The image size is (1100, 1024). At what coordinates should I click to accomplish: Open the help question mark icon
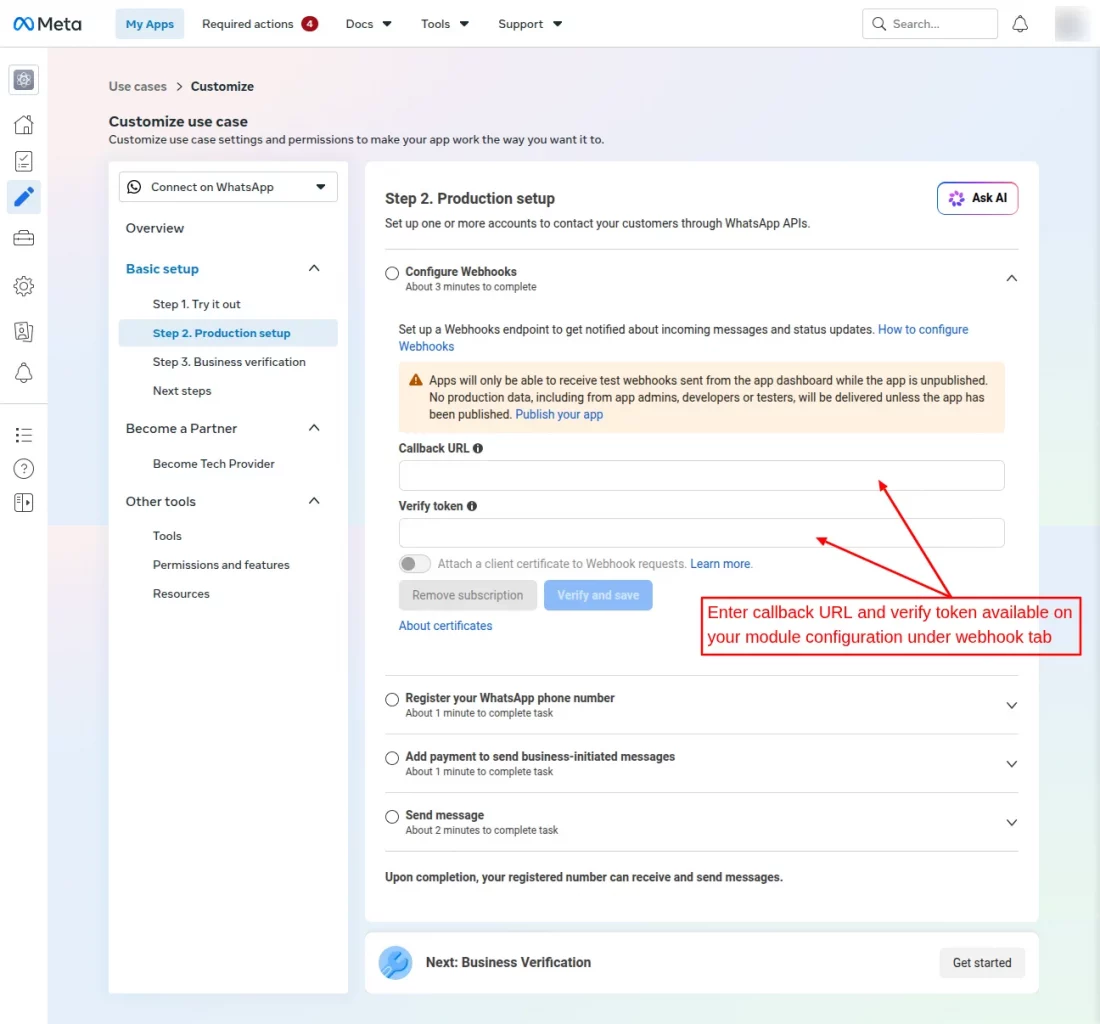click(24, 469)
